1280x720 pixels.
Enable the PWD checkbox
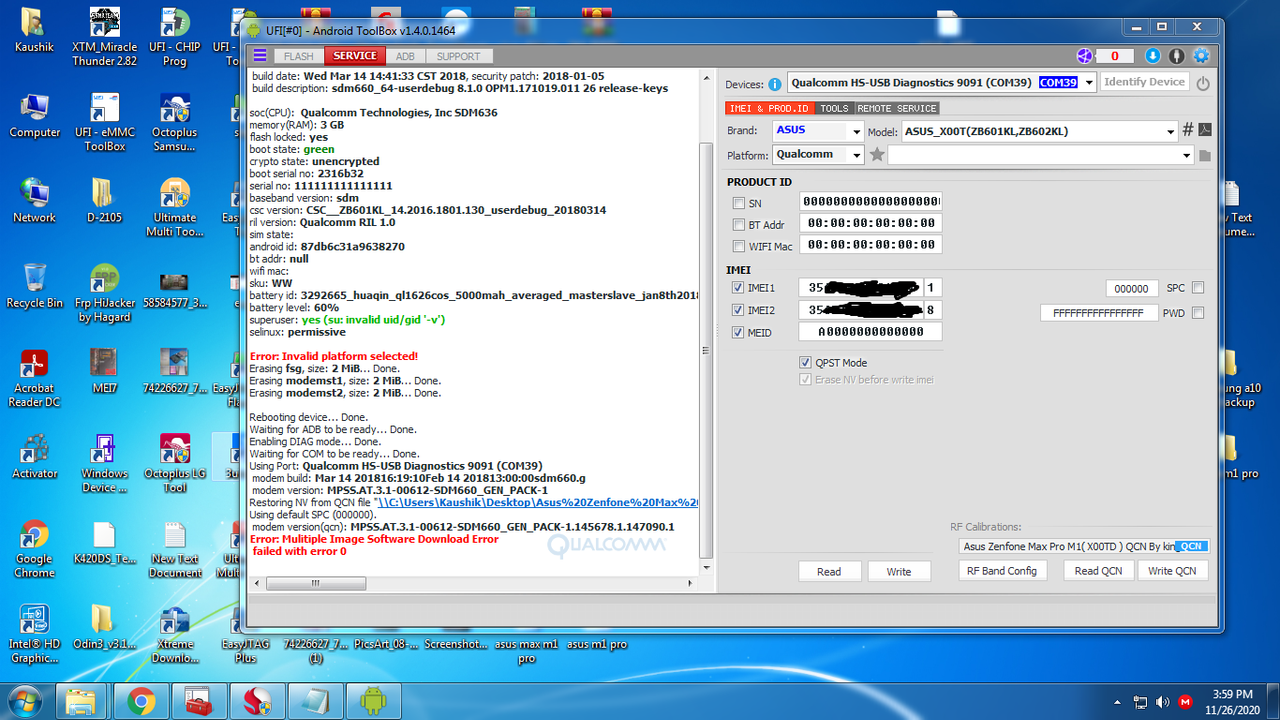[x=1198, y=313]
